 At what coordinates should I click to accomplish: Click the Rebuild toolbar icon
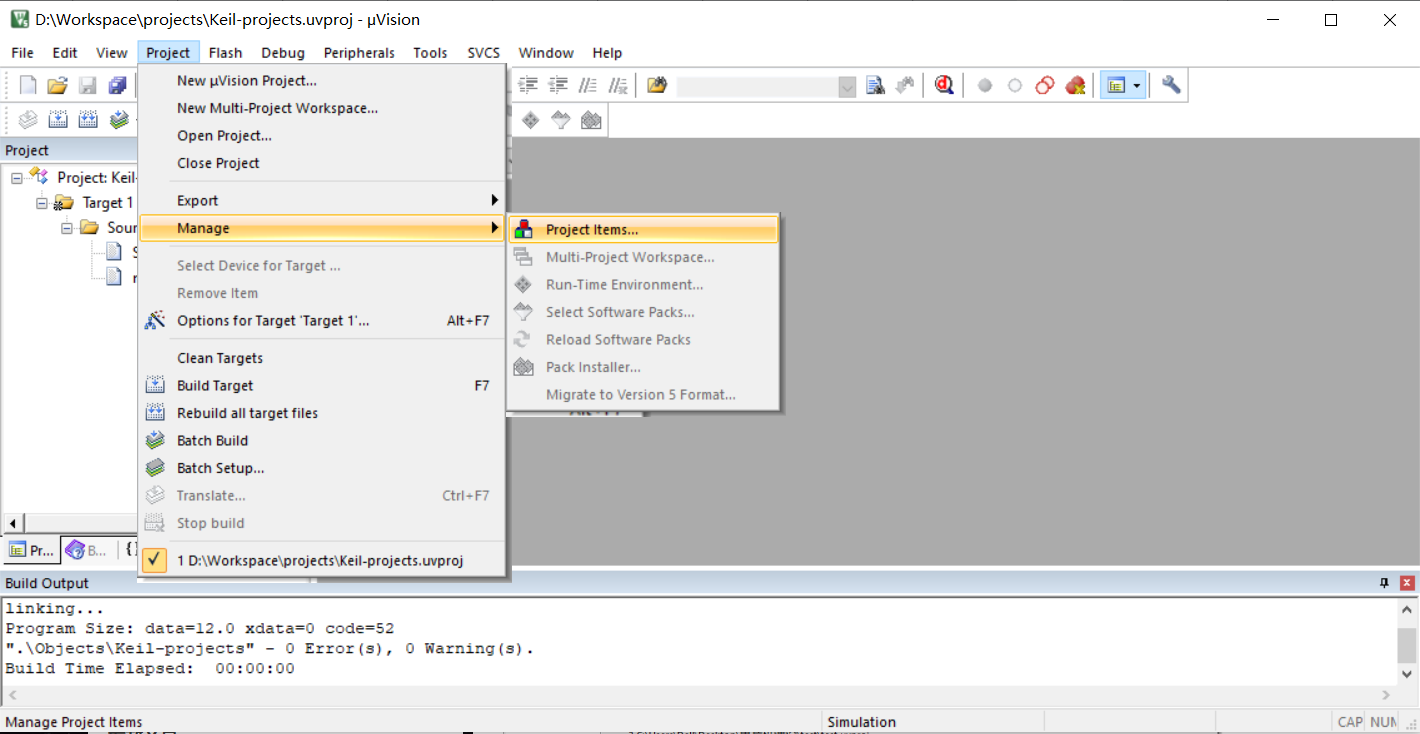(88, 120)
